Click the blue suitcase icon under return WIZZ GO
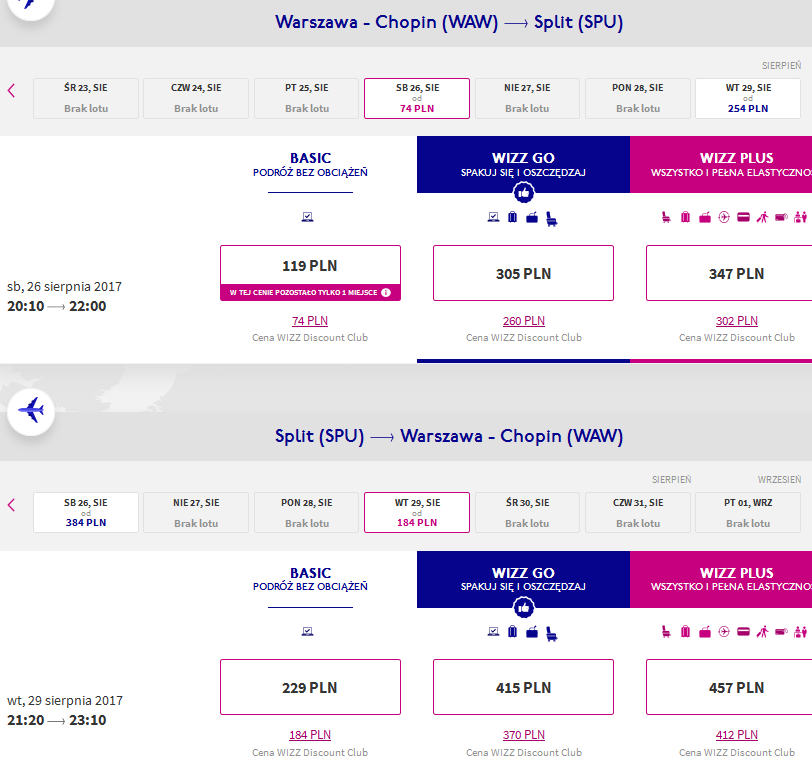 (x=512, y=631)
